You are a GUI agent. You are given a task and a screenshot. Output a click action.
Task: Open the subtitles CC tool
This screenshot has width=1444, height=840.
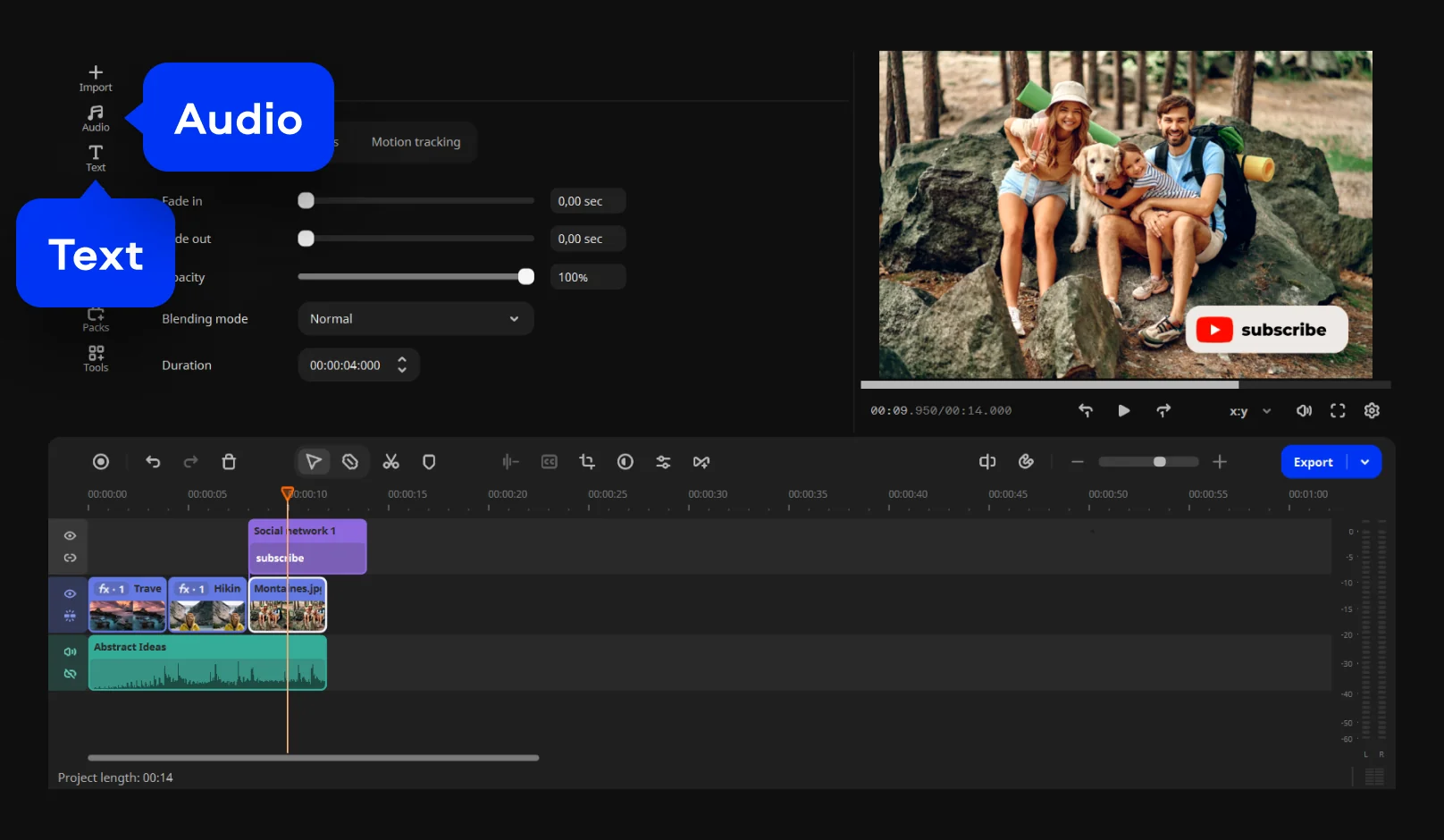click(550, 462)
